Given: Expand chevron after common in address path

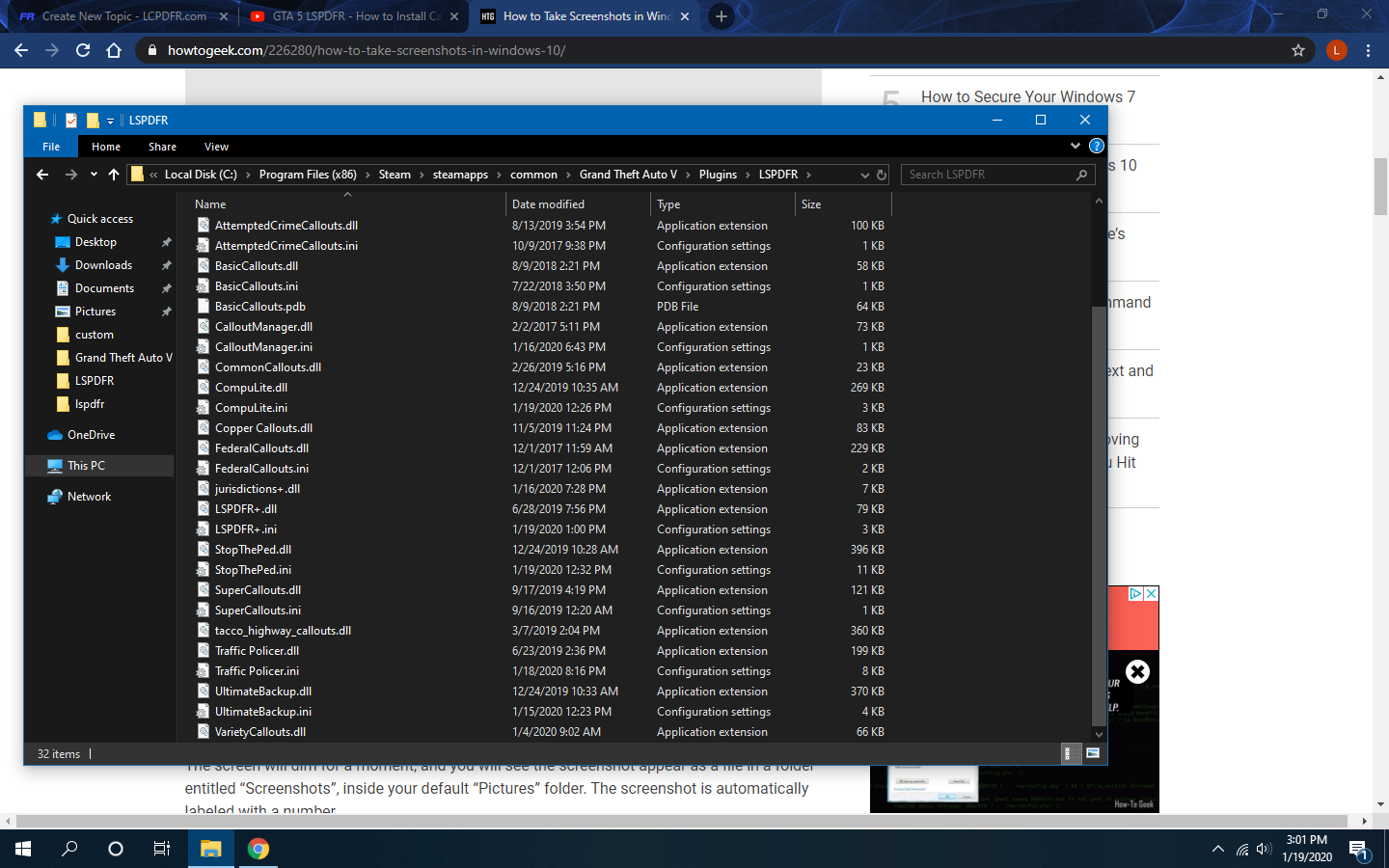Looking at the screenshot, I should pos(569,175).
